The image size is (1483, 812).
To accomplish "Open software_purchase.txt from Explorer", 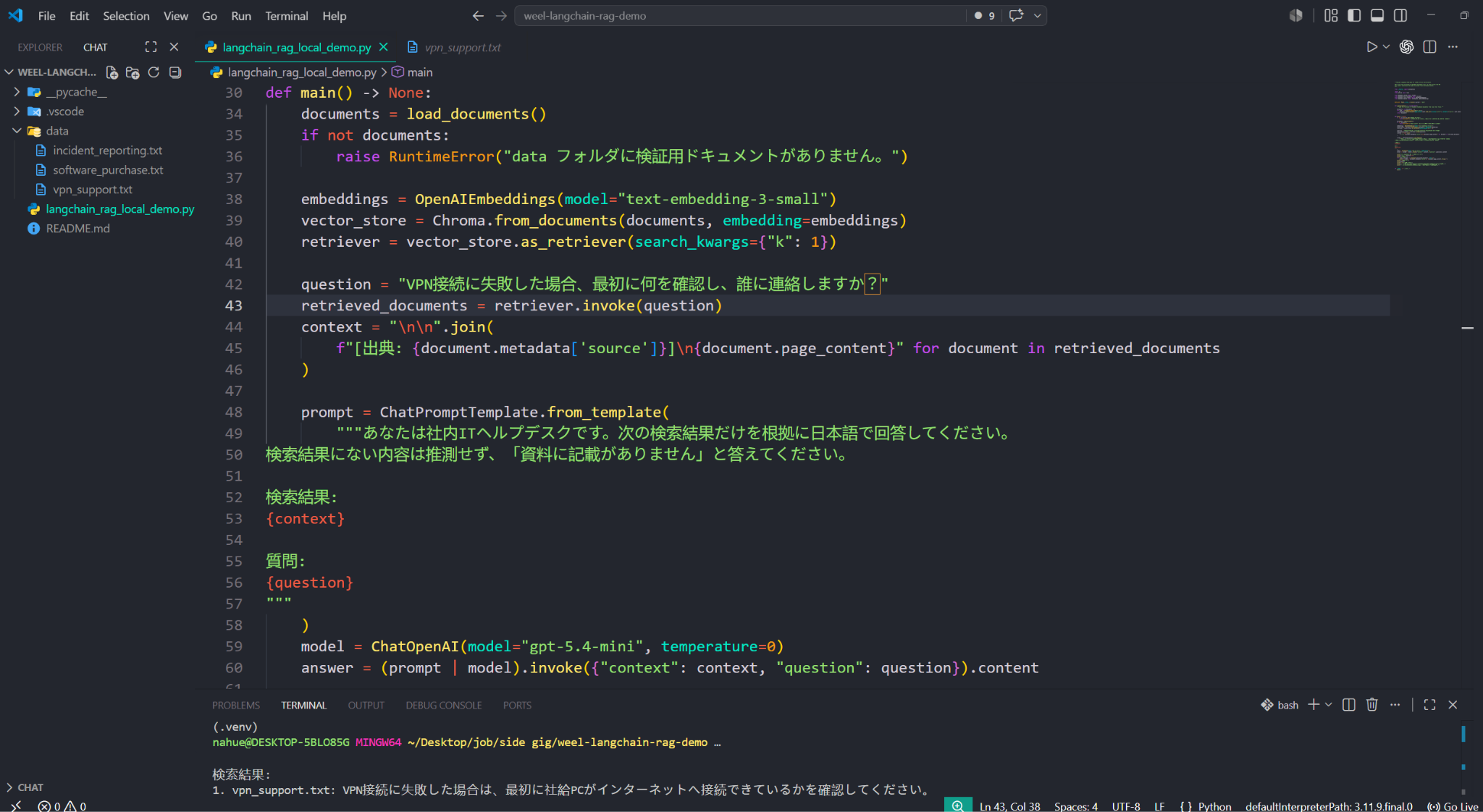I will pos(108,170).
